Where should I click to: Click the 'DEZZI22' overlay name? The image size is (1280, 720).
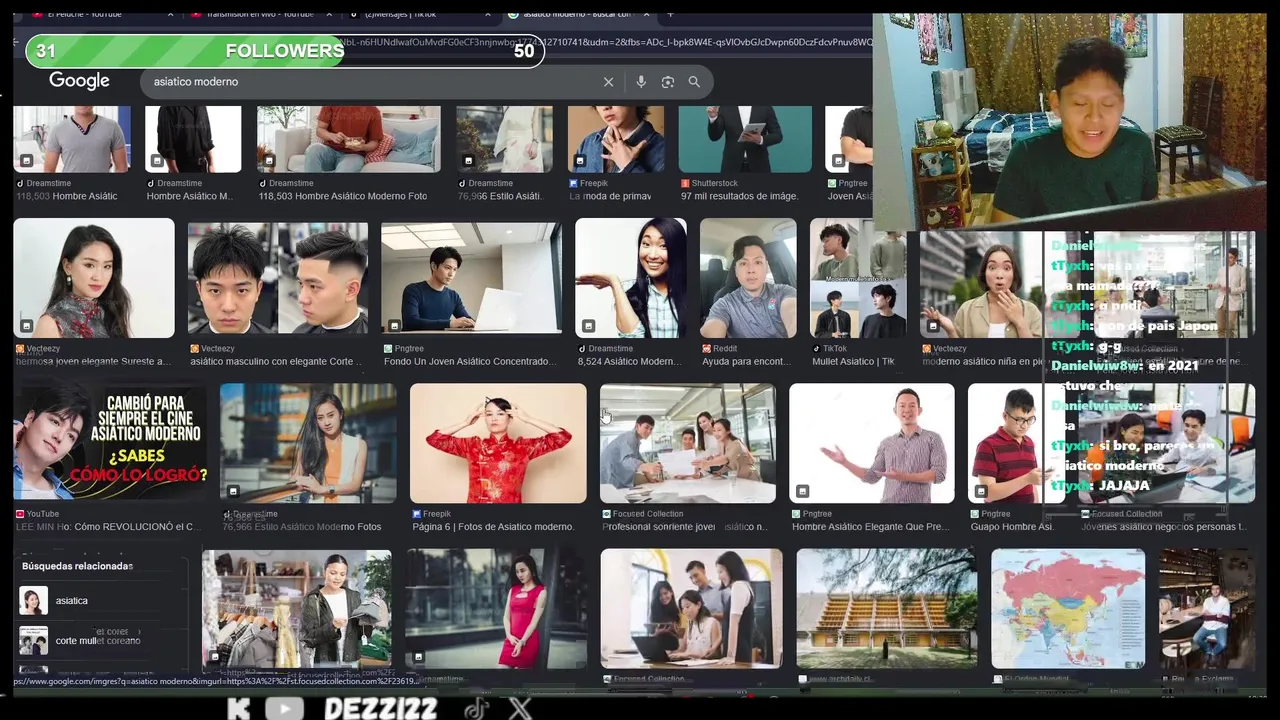[381, 709]
